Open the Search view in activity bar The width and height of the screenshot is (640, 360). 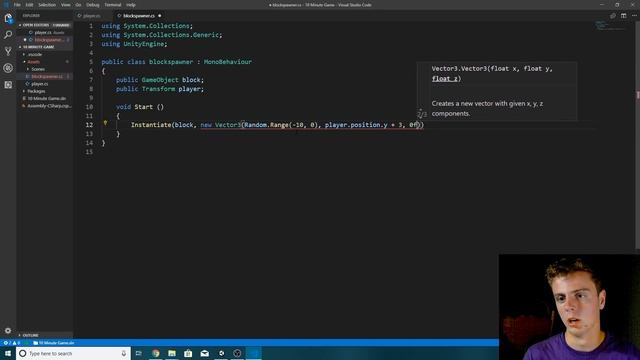(x=8, y=35)
